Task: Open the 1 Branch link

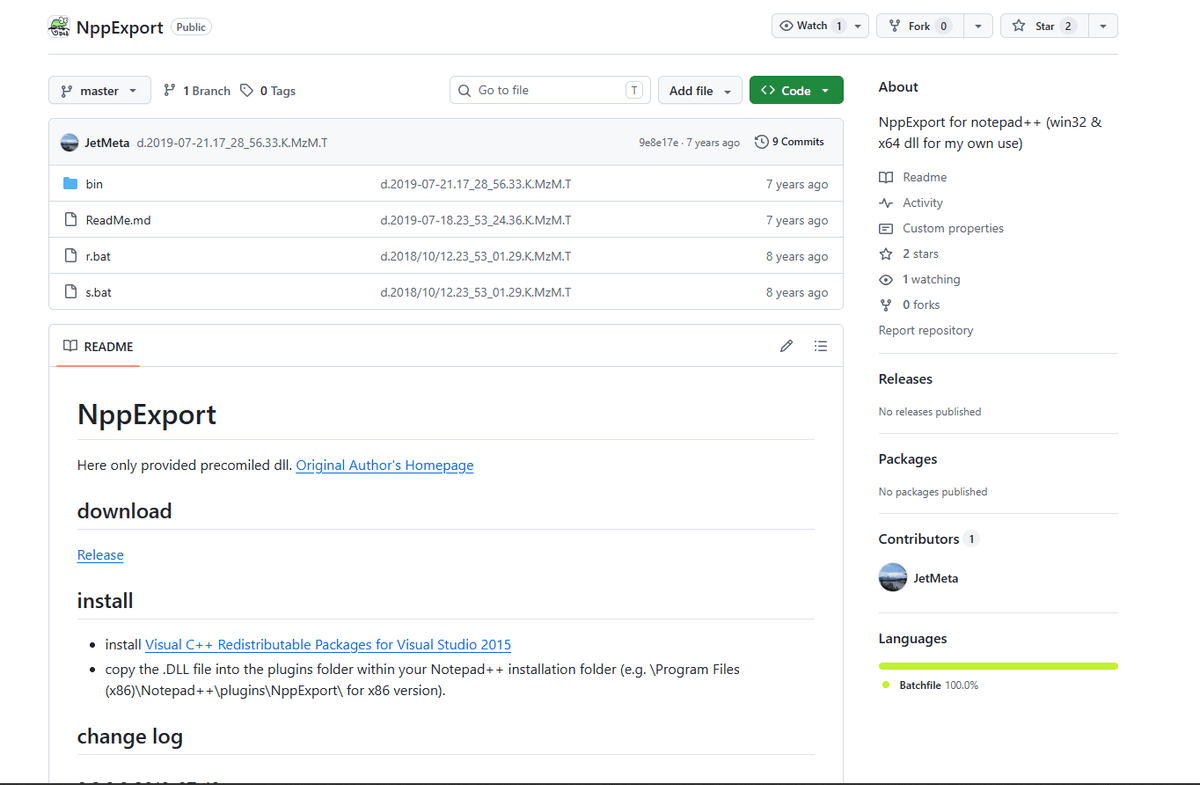Action: click(197, 90)
